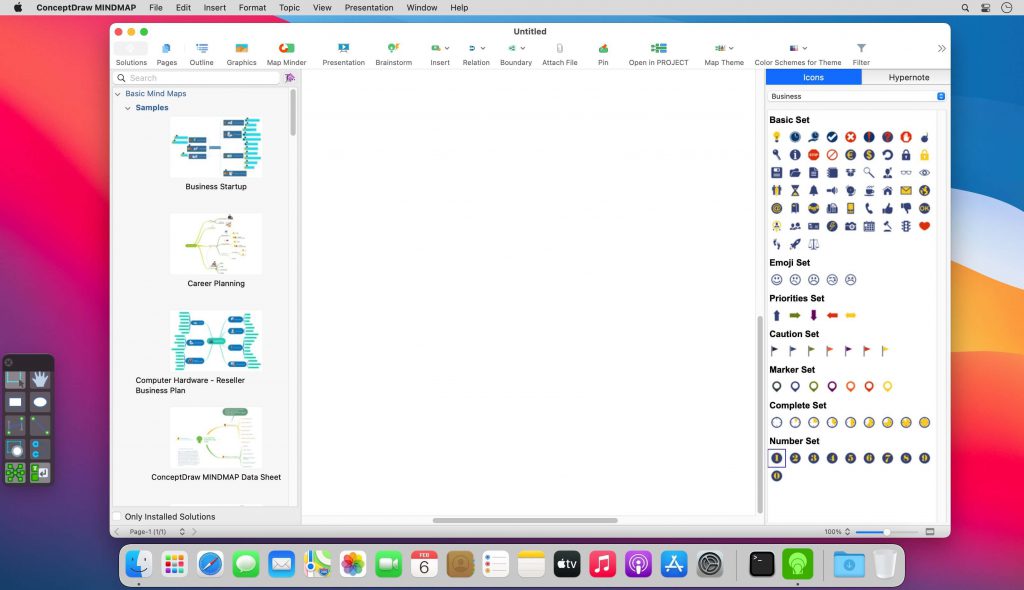Pick the red flag from the Caution Set

tap(830, 350)
